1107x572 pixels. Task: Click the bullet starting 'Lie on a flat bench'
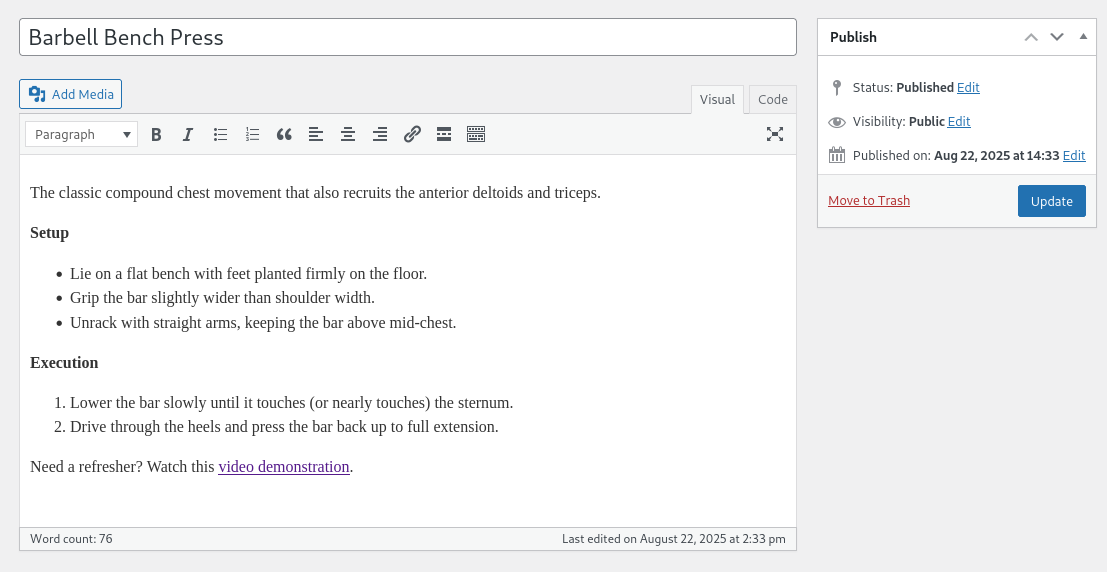coord(249,274)
